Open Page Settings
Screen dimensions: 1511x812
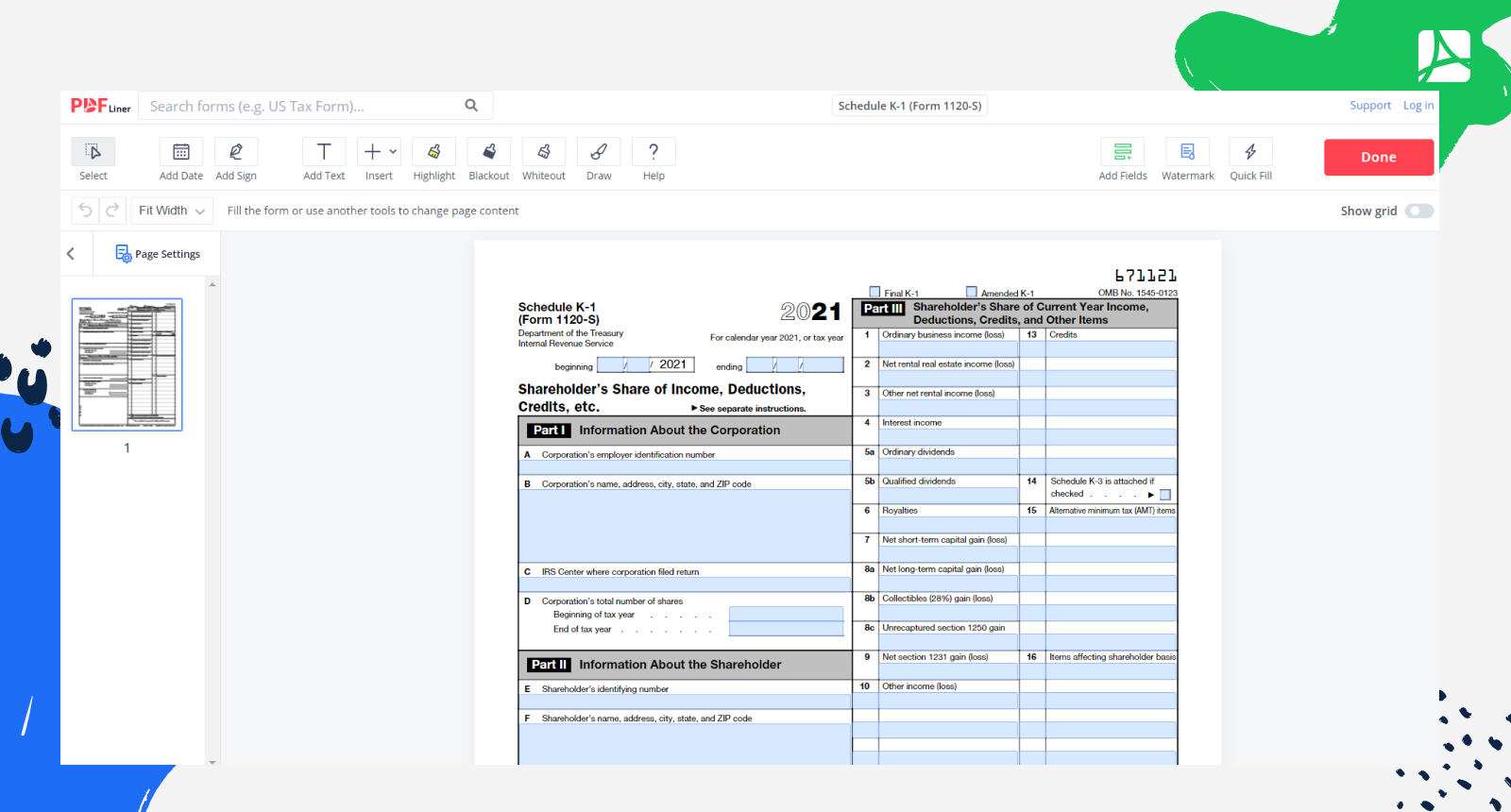[x=158, y=254]
